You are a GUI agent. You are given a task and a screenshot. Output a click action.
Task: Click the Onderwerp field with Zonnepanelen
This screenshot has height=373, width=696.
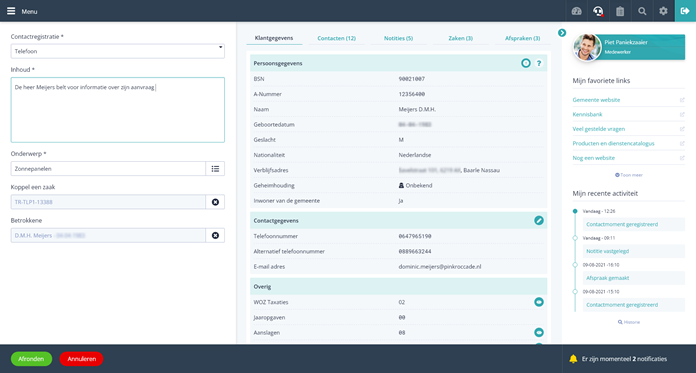click(108, 169)
